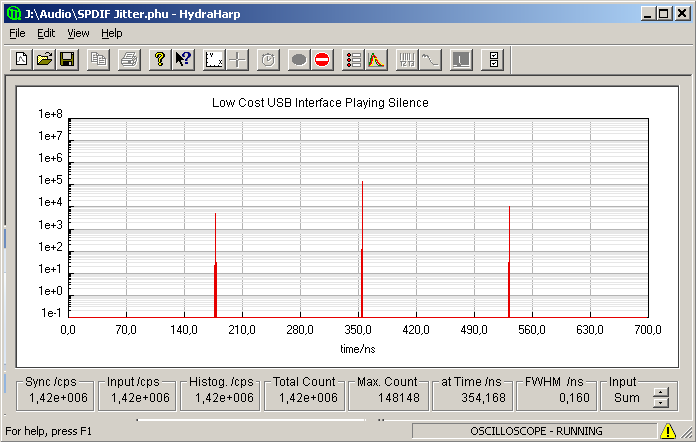Click Max. Count value 148148
The height and width of the screenshot is (442, 696).
point(399,398)
